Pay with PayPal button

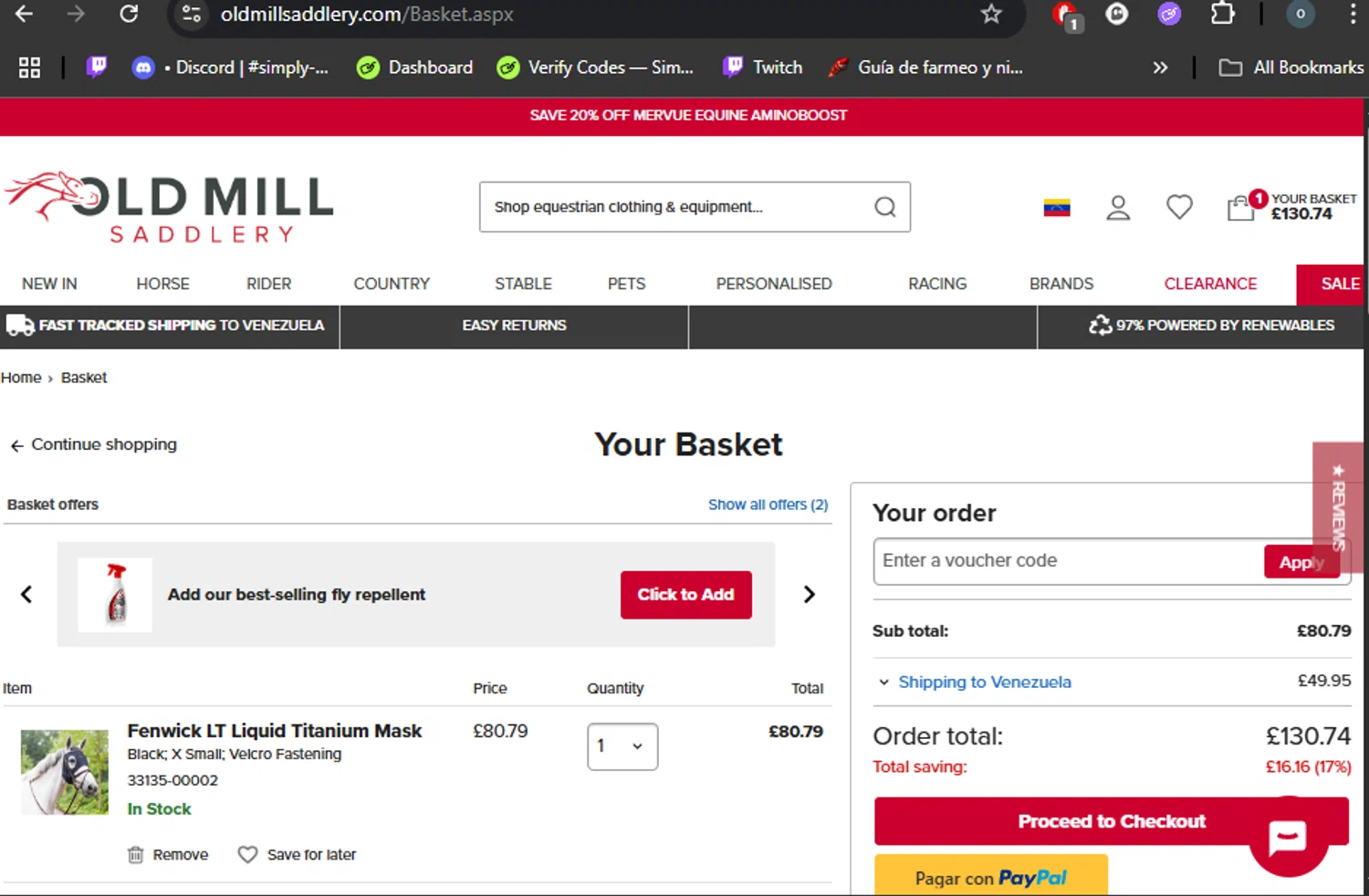tap(991, 876)
